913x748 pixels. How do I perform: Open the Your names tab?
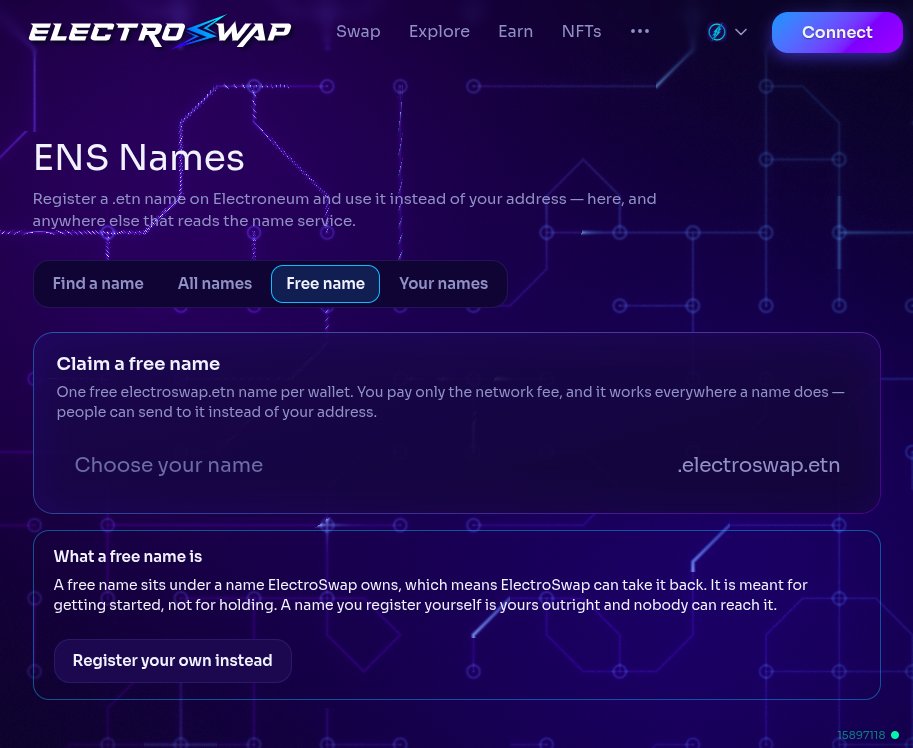point(444,283)
